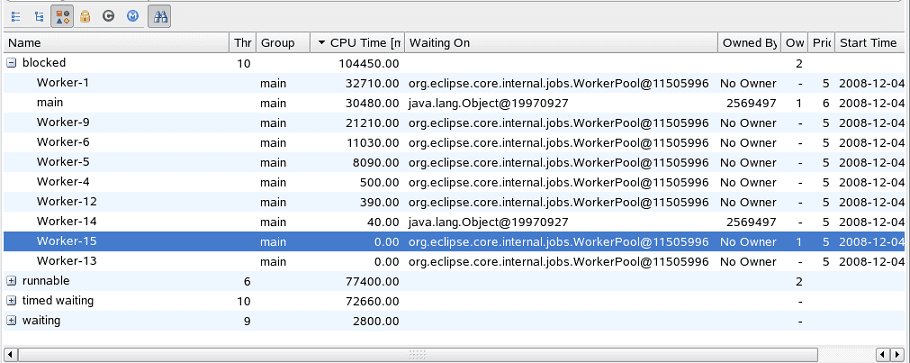This screenshot has height=363, width=910.
Task: Sort by the Group column header
Action: click(x=283, y=43)
